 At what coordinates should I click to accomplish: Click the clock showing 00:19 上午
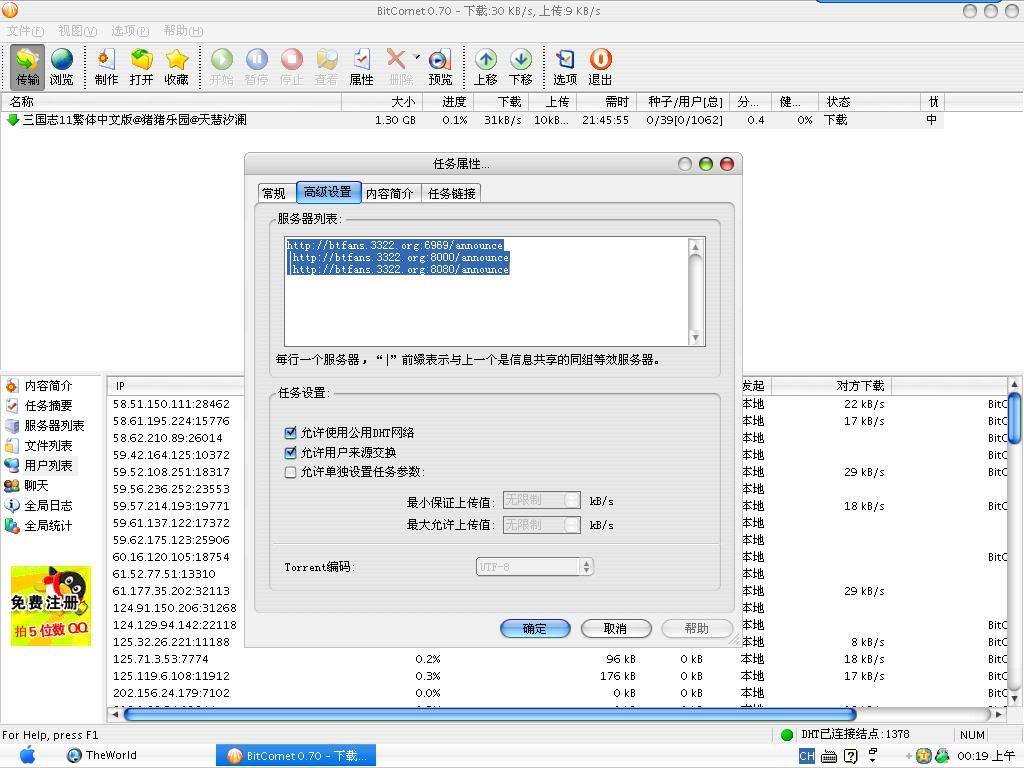click(986, 756)
